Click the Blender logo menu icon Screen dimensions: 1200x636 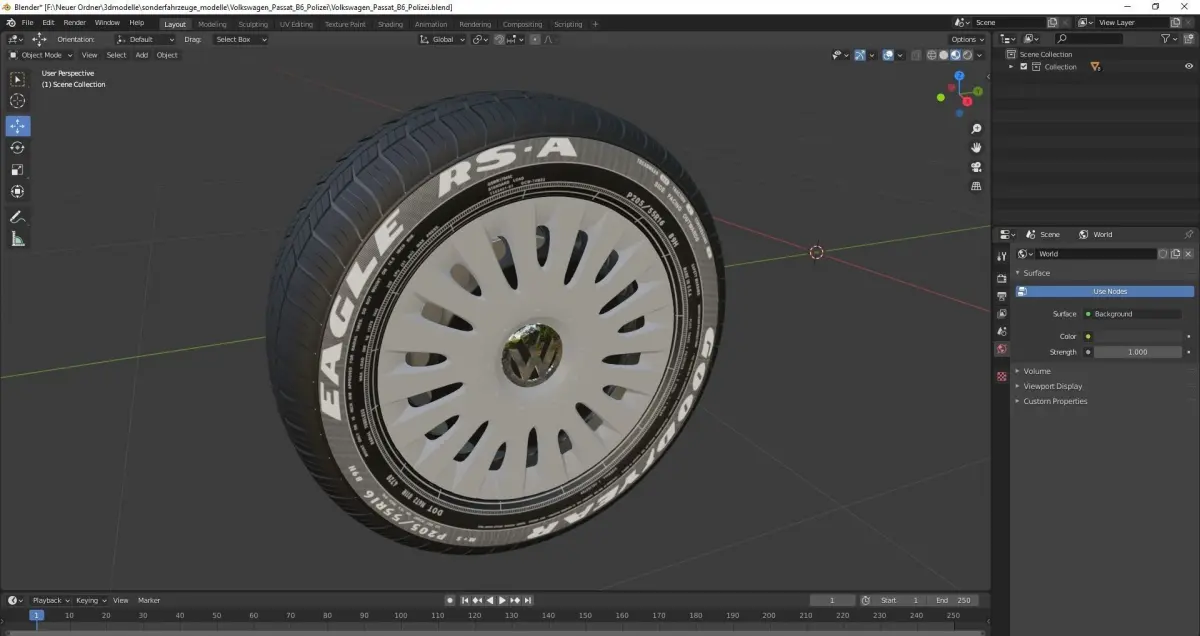pos(9,22)
